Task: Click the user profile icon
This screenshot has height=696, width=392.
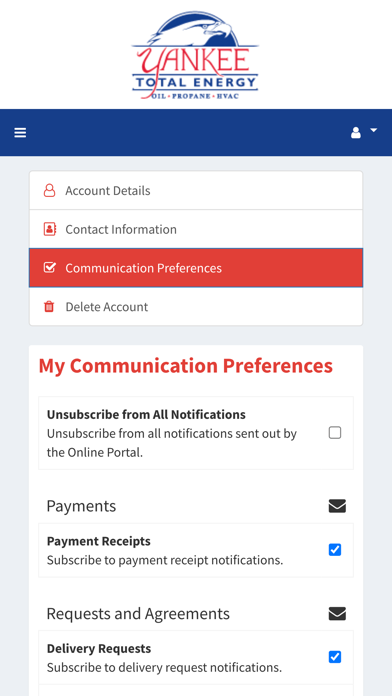Action: [356, 132]
